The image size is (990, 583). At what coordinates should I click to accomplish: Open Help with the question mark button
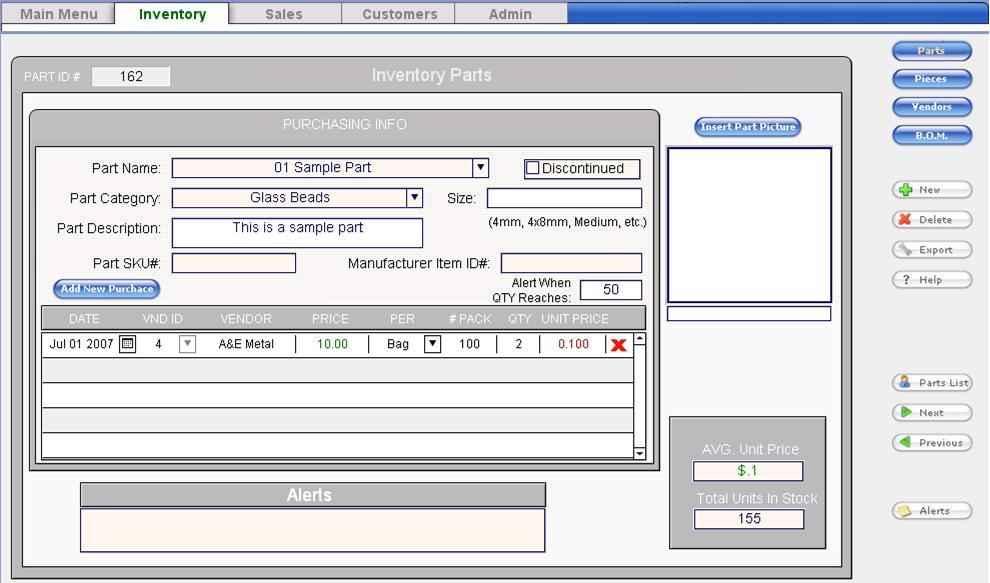tap(931, 280)
